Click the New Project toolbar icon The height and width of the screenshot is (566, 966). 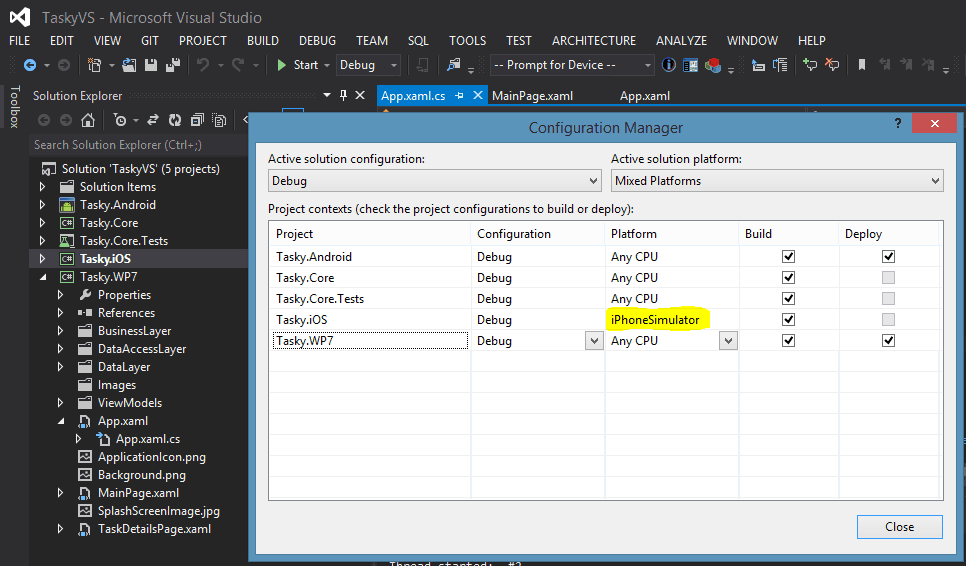pos(94,65)
